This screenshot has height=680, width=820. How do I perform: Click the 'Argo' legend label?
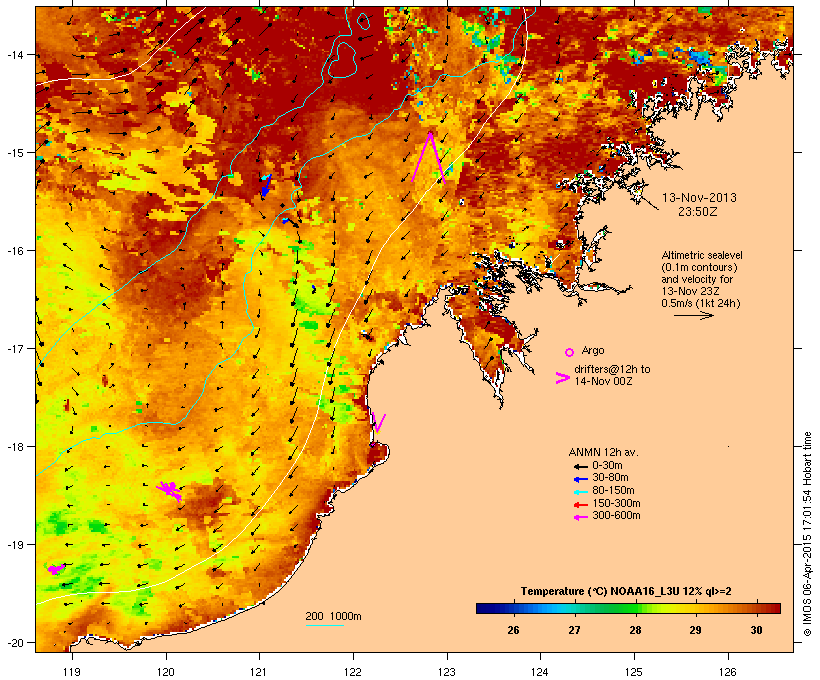pos(593,350)
